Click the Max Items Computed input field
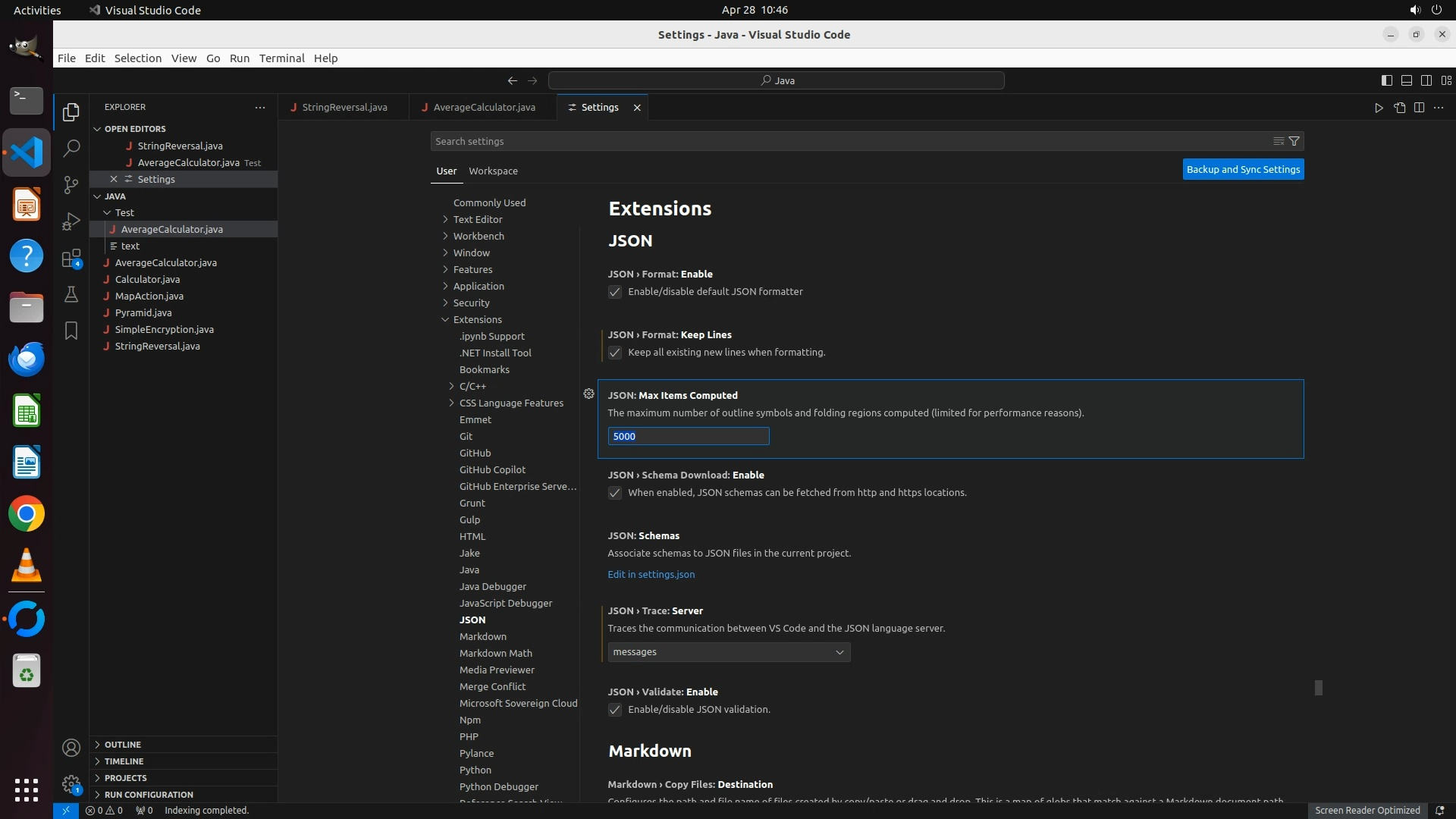Viewport: 1456px width, 819px height. [x=688, y=436]
